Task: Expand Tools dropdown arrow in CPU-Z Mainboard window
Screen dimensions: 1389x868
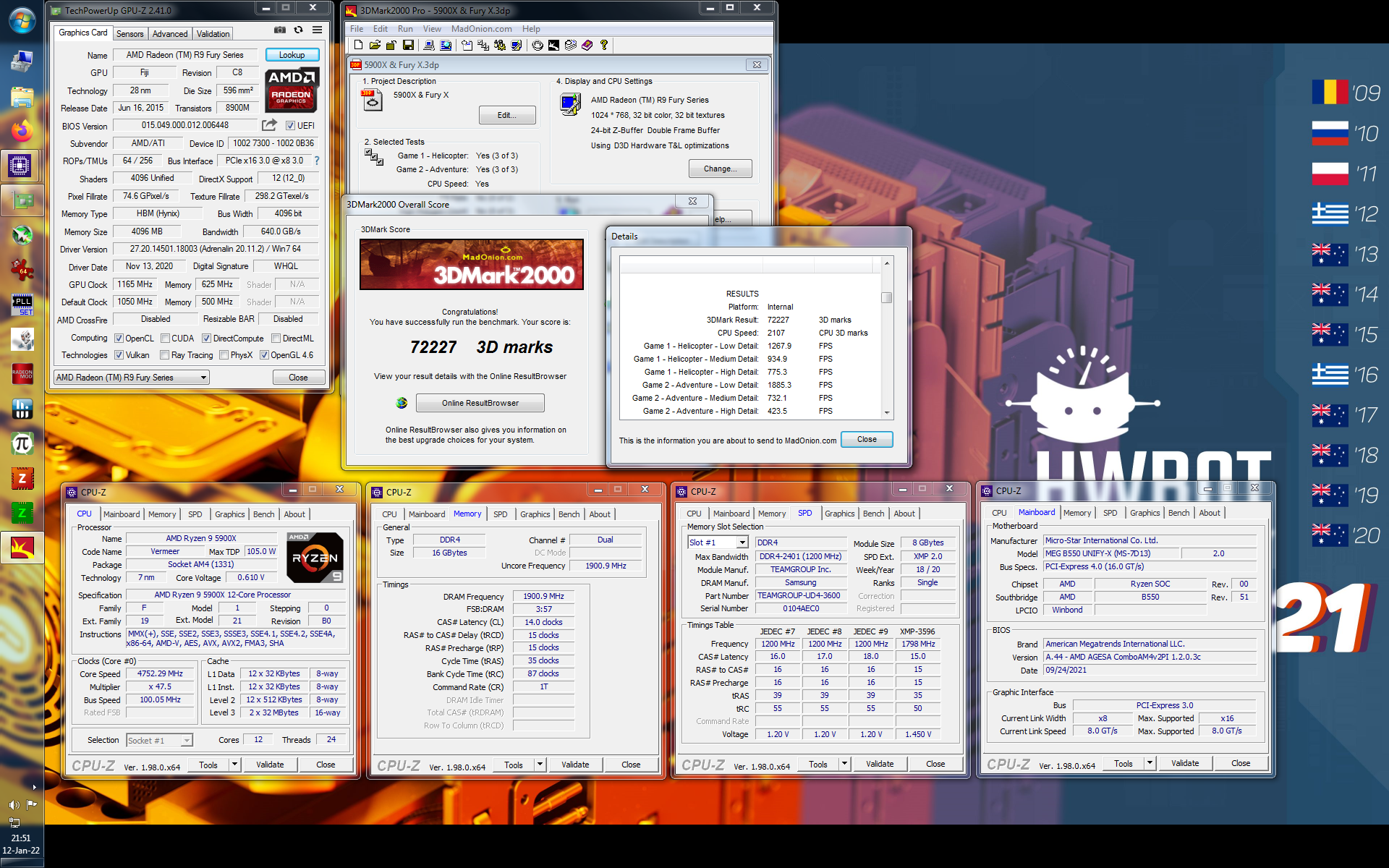Action: pos(1150,763)
